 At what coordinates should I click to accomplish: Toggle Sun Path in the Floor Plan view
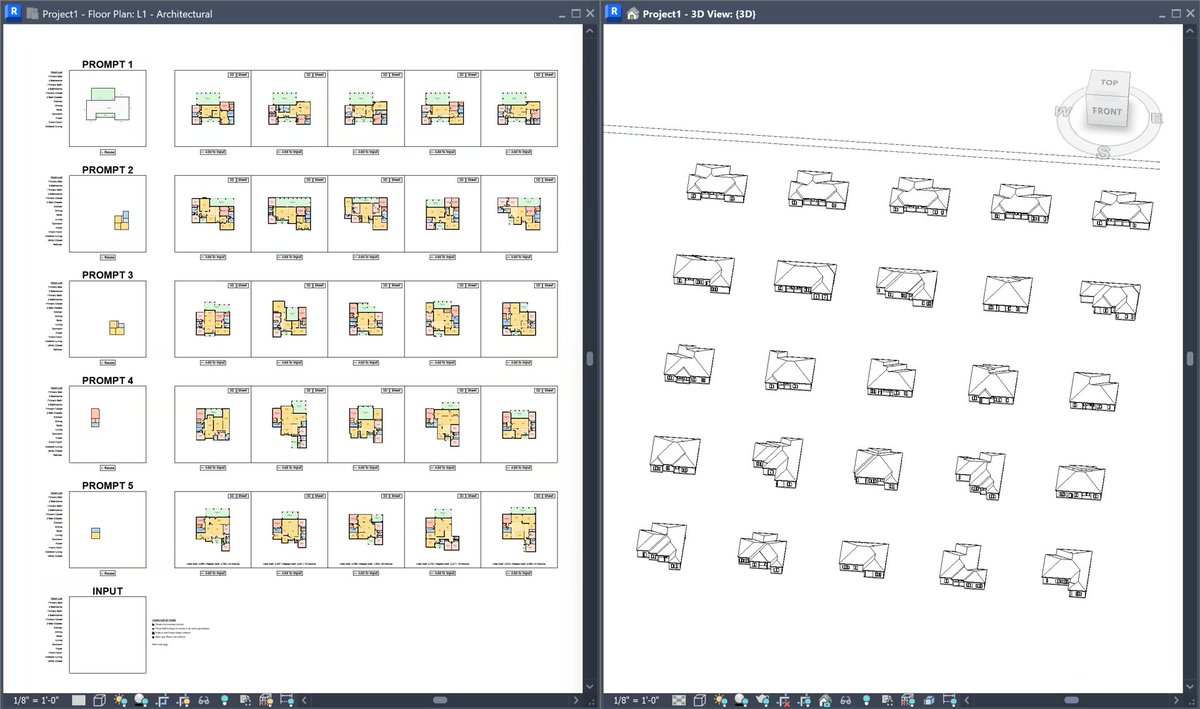tap(120, 700)
